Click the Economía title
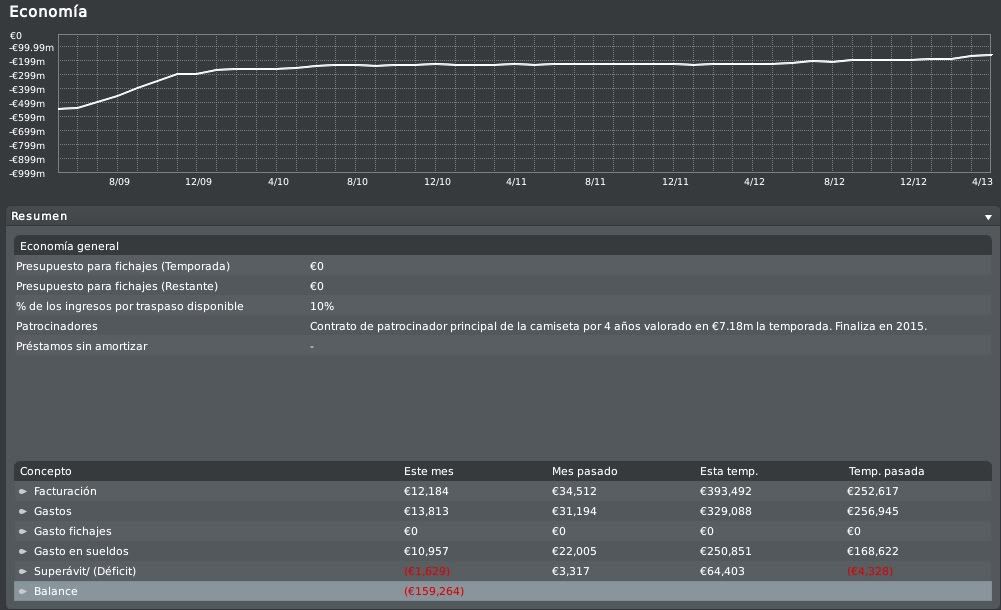Screen dimensions: 1001x610 tap(48, 11)
